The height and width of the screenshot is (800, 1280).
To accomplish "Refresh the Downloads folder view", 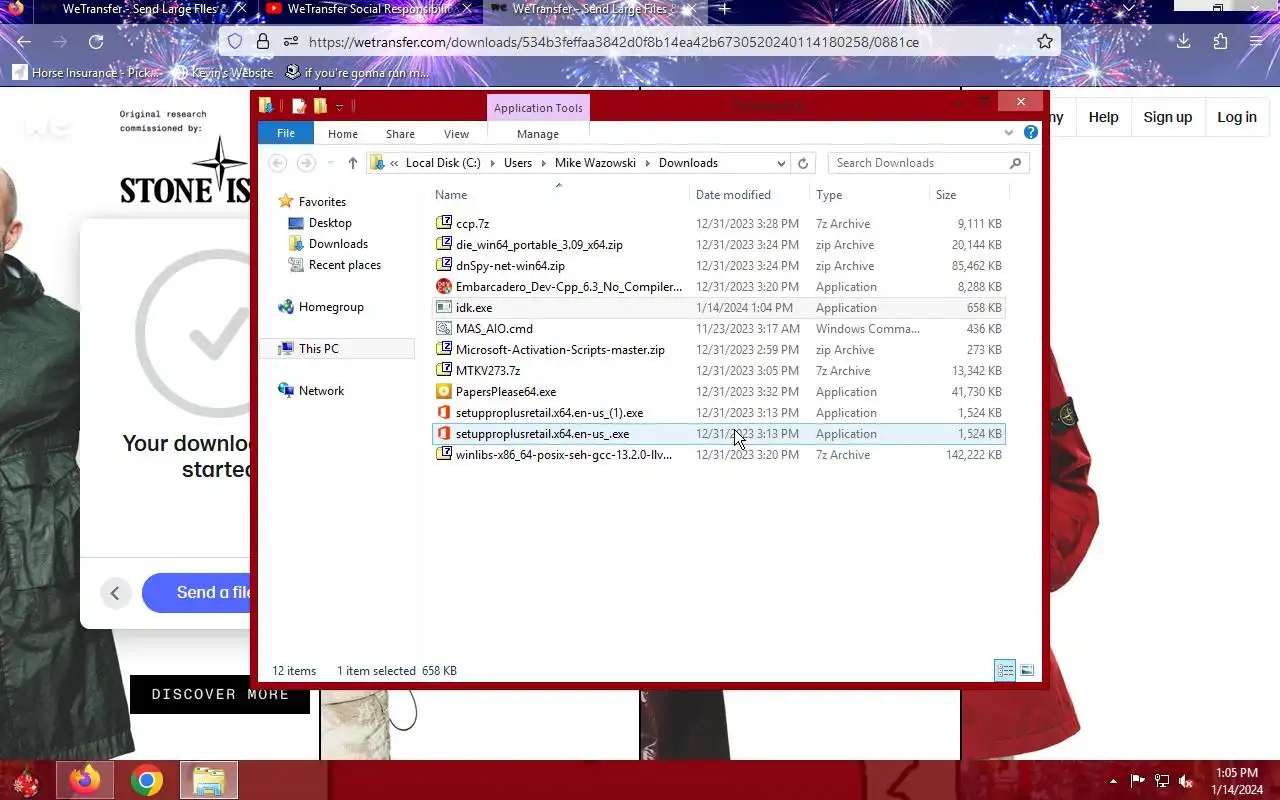I will (803, 163).
